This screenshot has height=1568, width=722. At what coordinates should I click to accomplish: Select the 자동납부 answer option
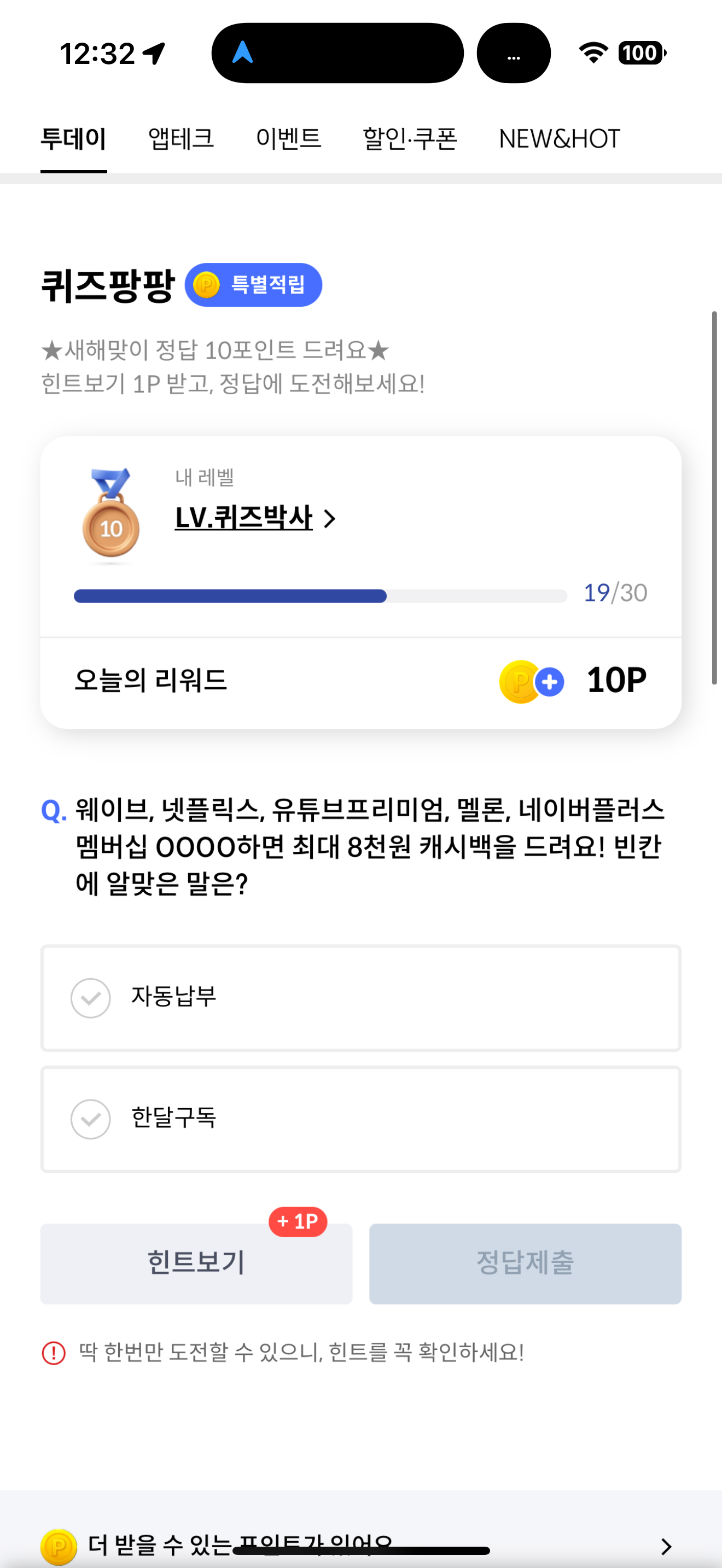[x=361, y=998]
